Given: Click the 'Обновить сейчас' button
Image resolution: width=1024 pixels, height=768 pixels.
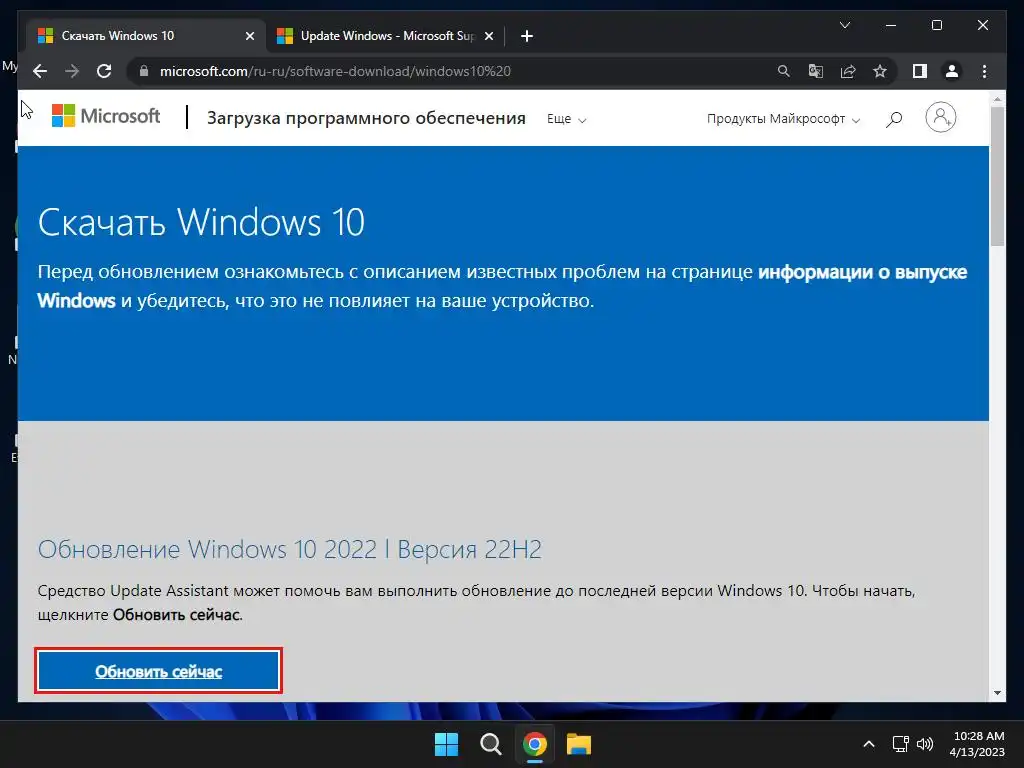Looking at the screenshot, I should click(x=158, y=671).
